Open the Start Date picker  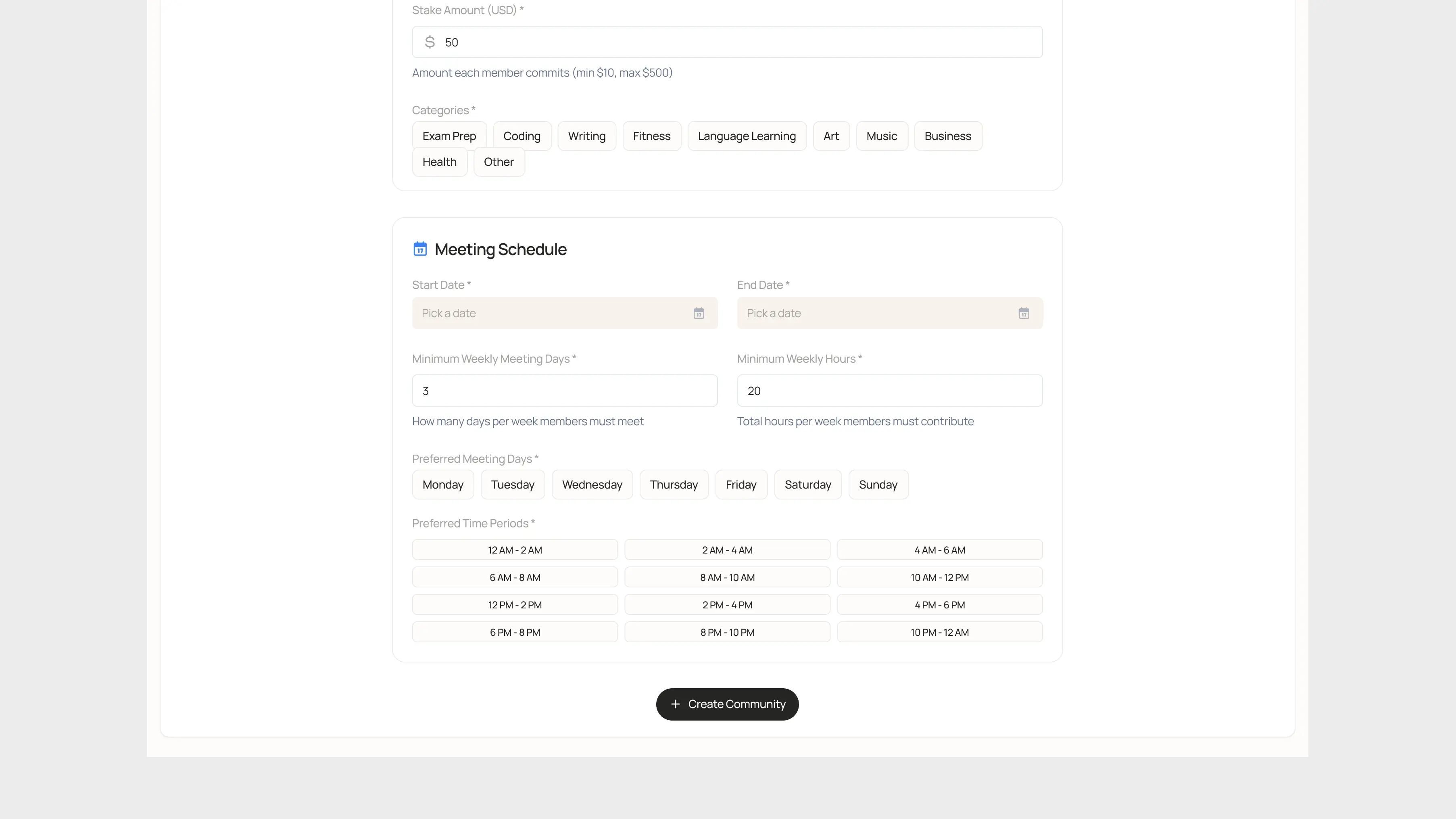point(554,313)
